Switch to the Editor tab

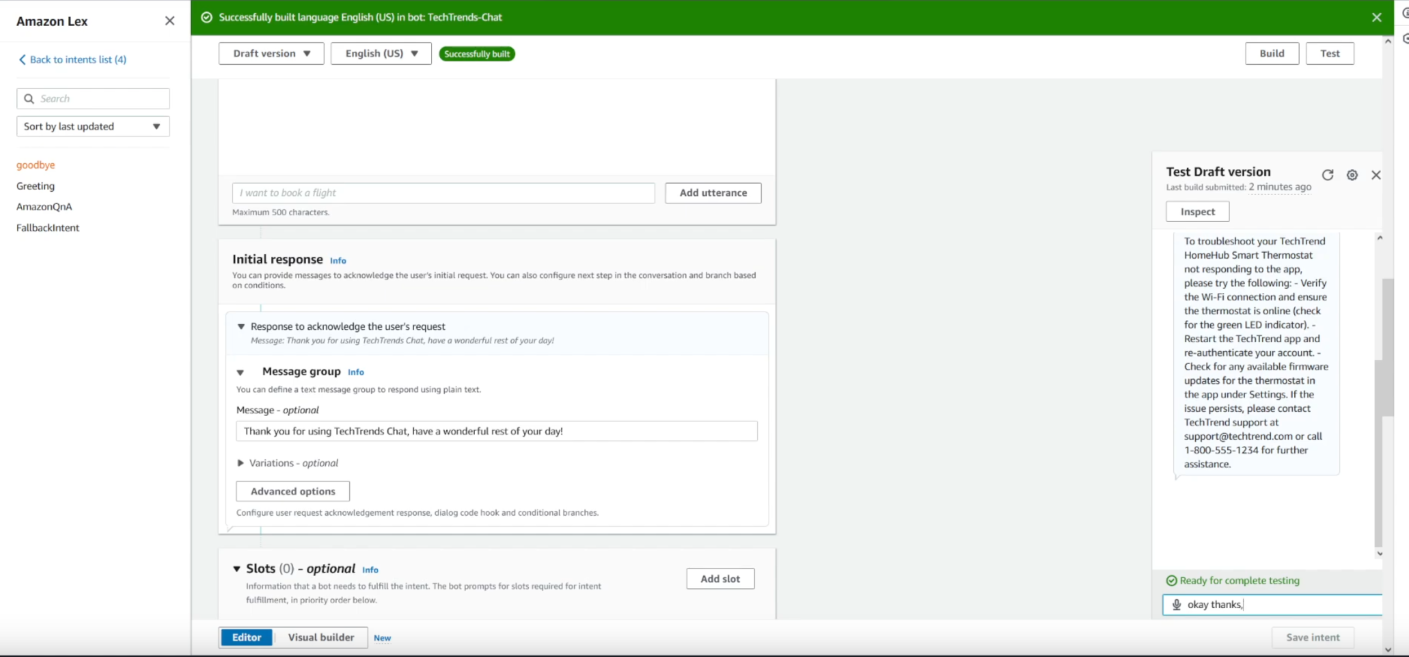tap(247, 637)
